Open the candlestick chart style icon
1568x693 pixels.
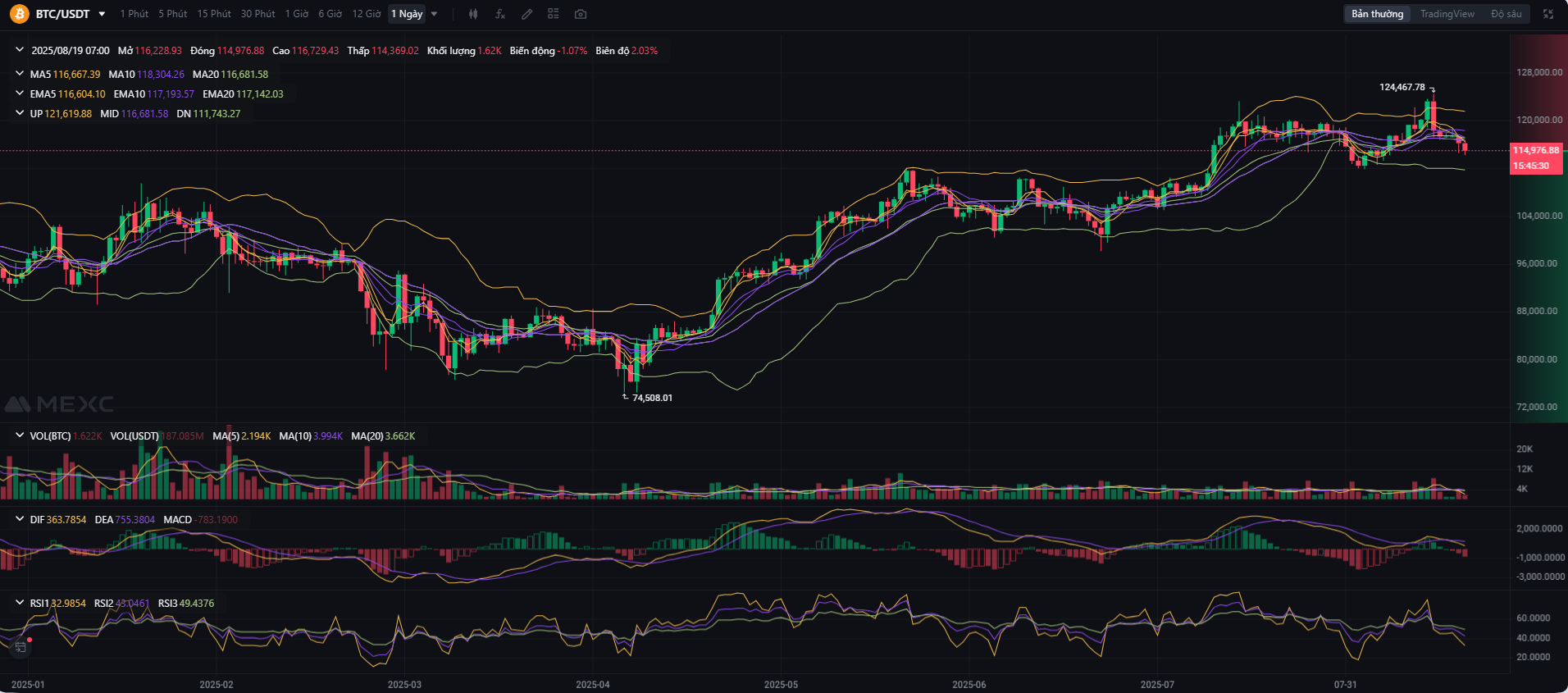473,14
